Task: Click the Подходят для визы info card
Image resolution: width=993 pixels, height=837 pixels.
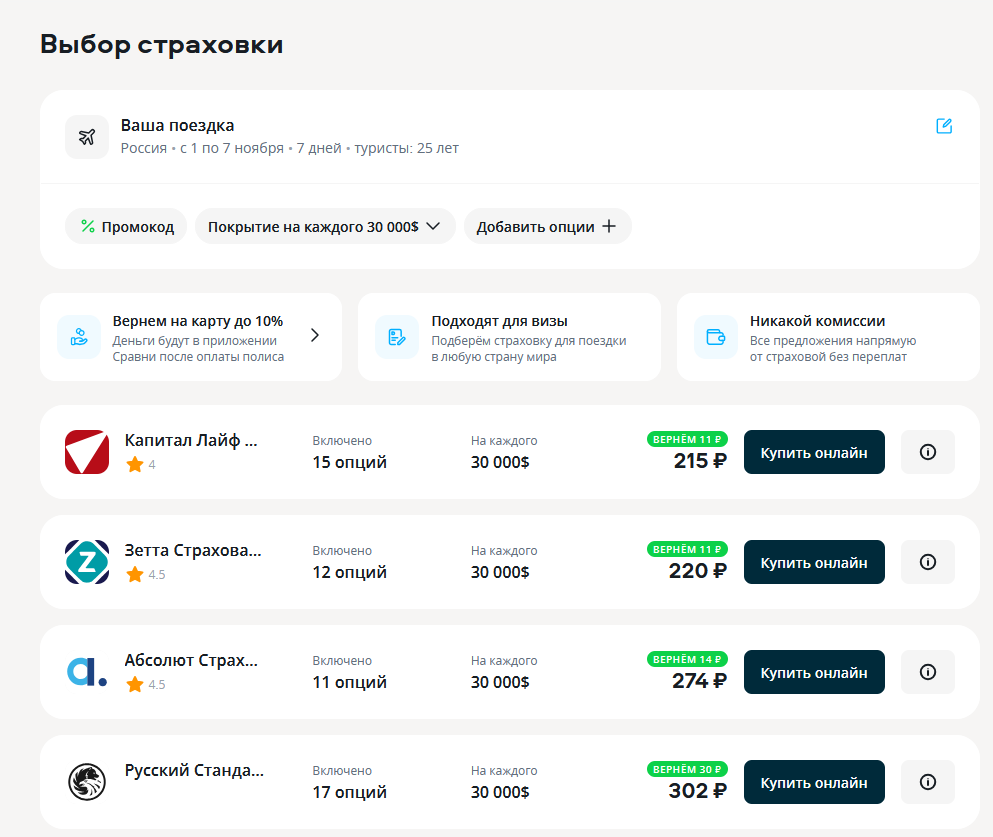Action: (x=509, y=337)
